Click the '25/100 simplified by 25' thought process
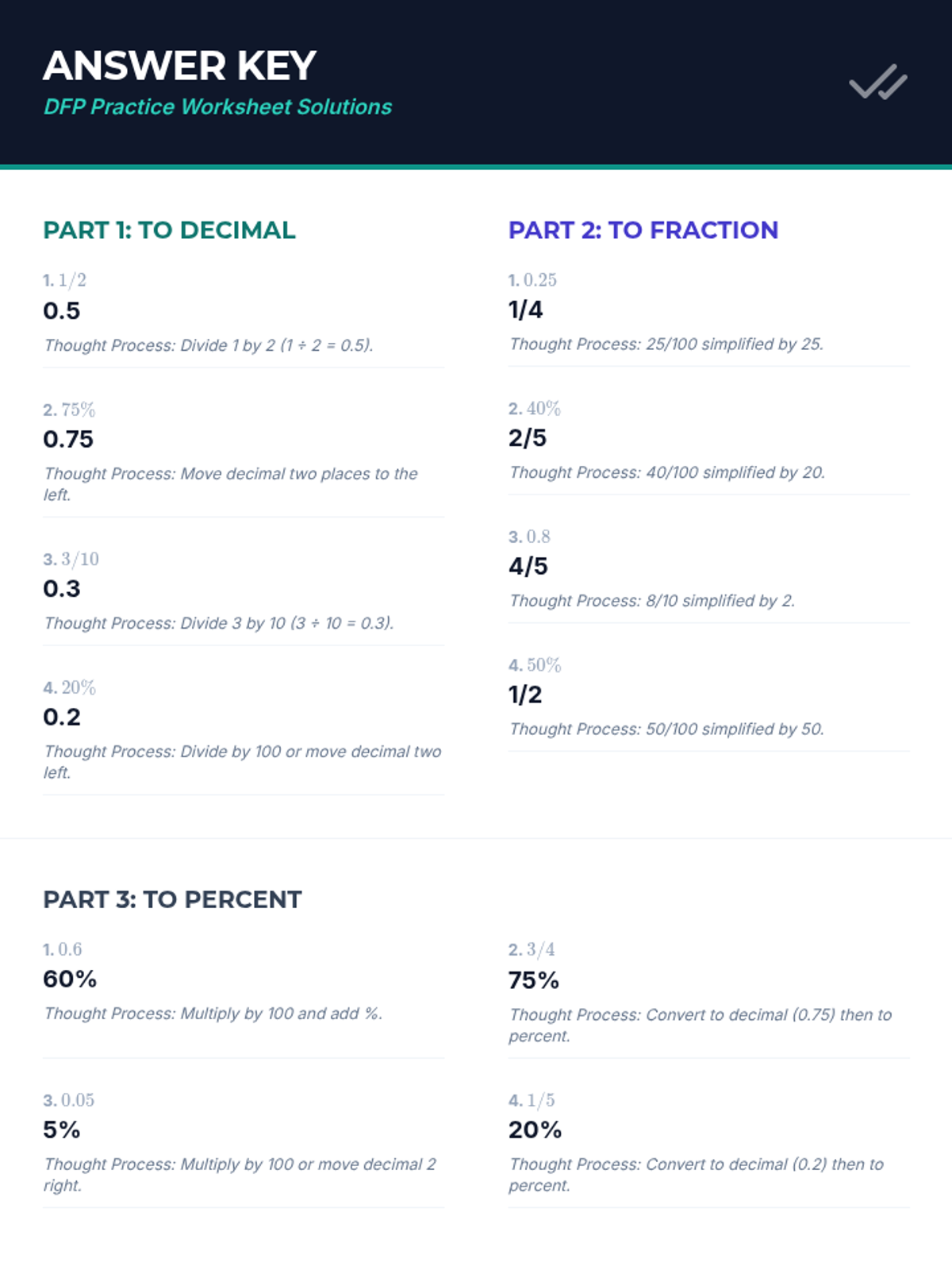 666,344
